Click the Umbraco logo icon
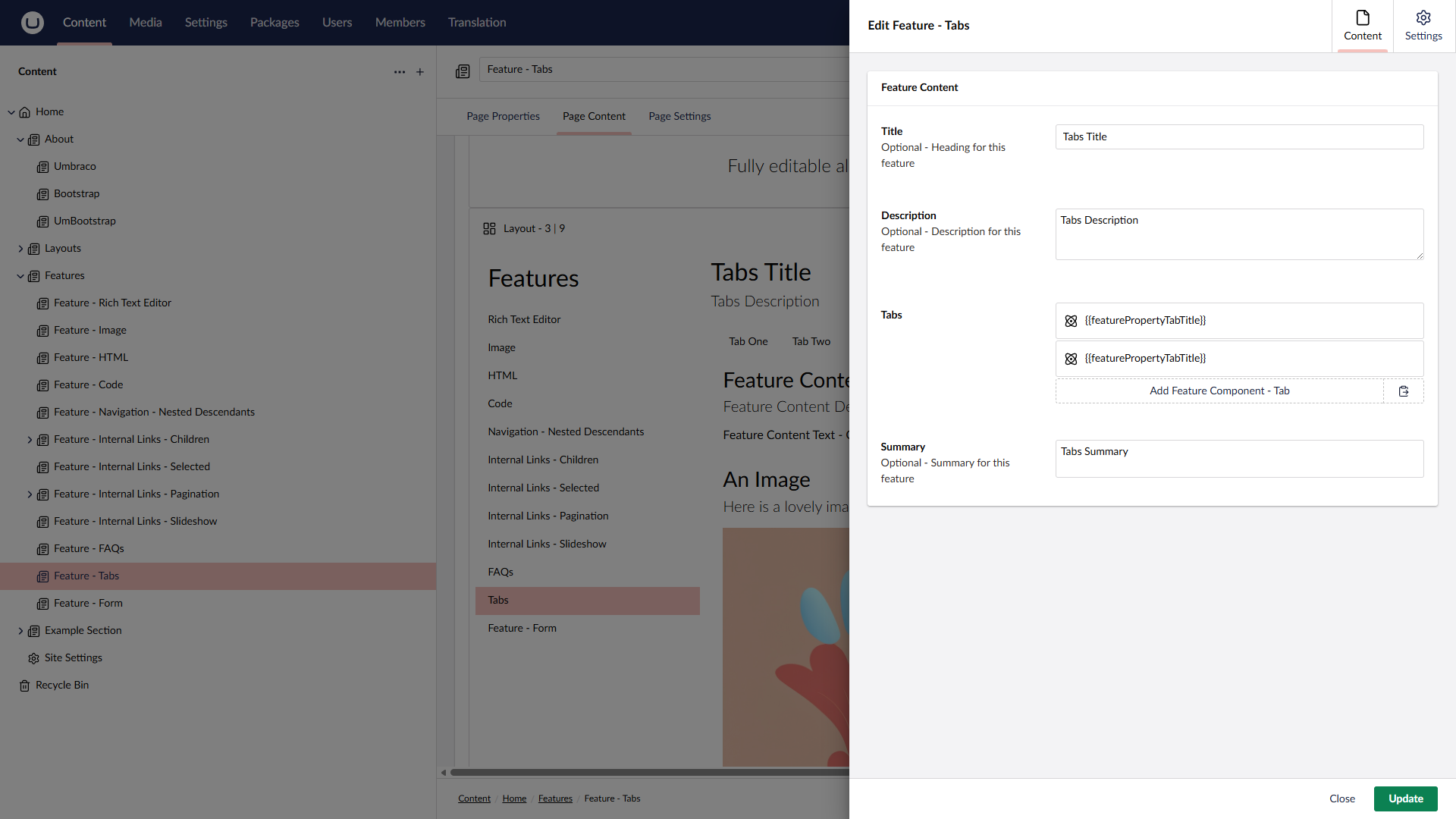1456x819 pixels. coord(32,23)
